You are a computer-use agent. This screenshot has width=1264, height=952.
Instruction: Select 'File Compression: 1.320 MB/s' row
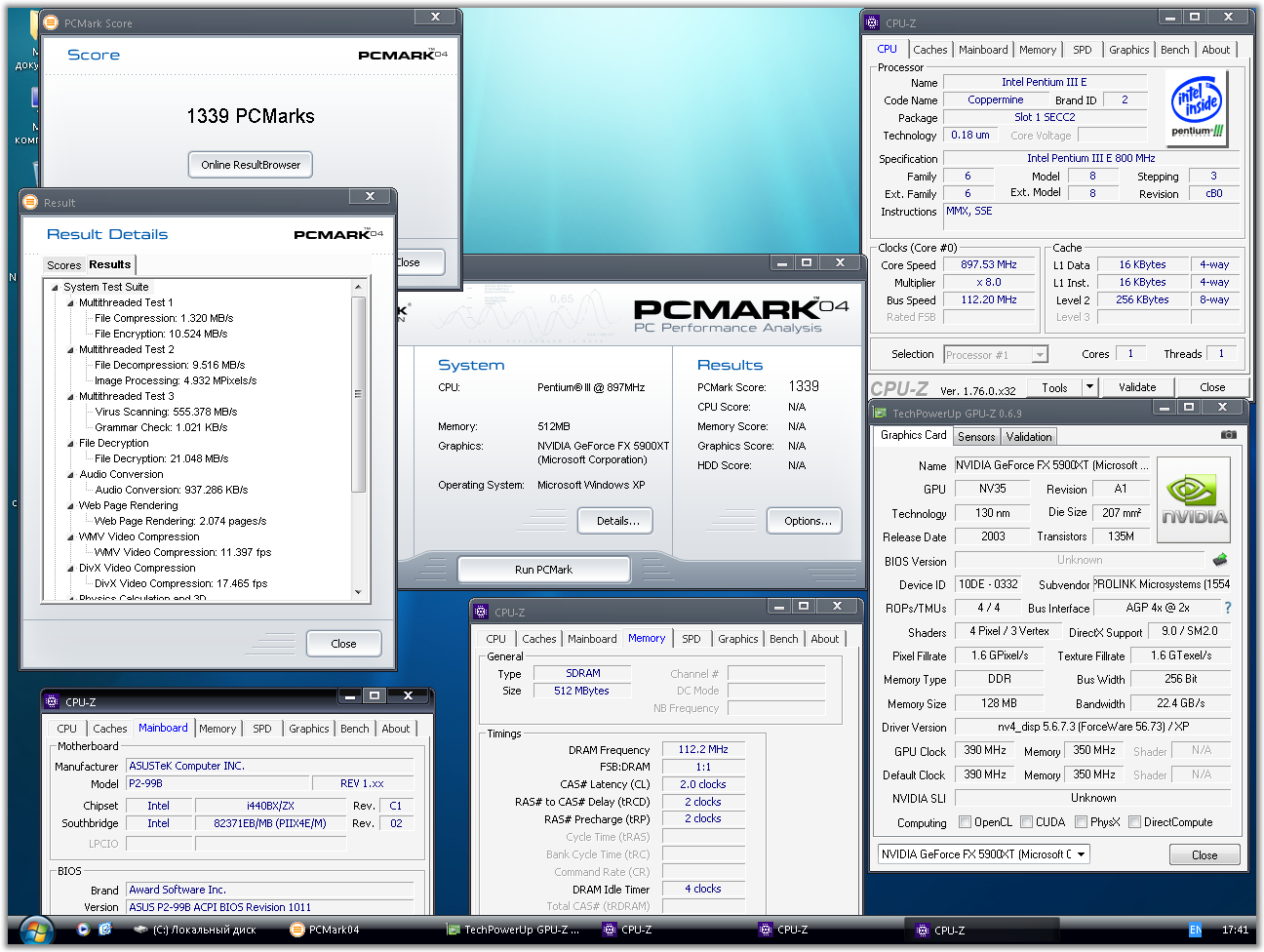pos(164,318)
